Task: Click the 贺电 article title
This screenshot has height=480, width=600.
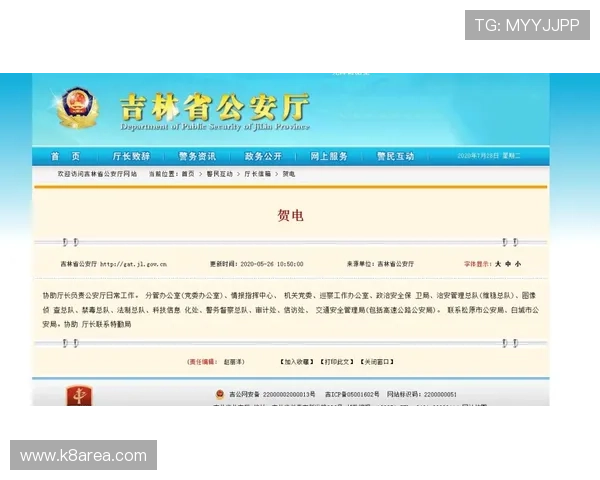Action: tap(290, 216)
